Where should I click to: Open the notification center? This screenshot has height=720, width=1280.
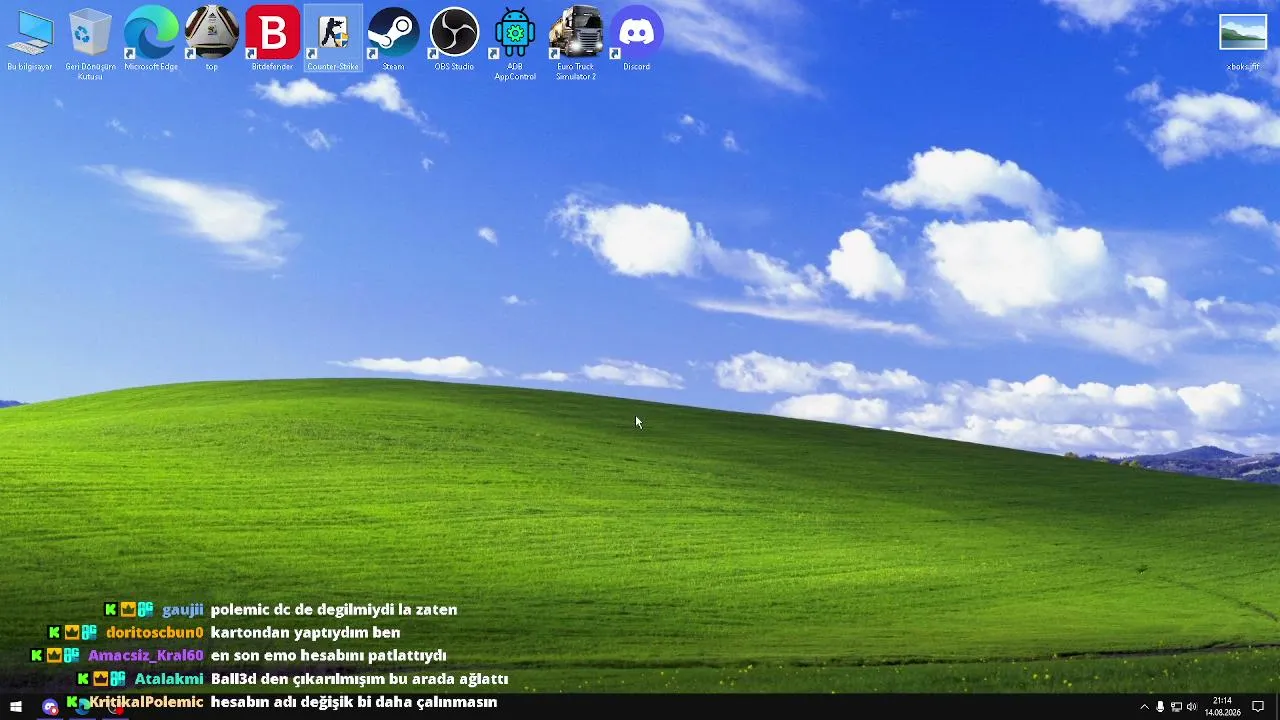1258,707
